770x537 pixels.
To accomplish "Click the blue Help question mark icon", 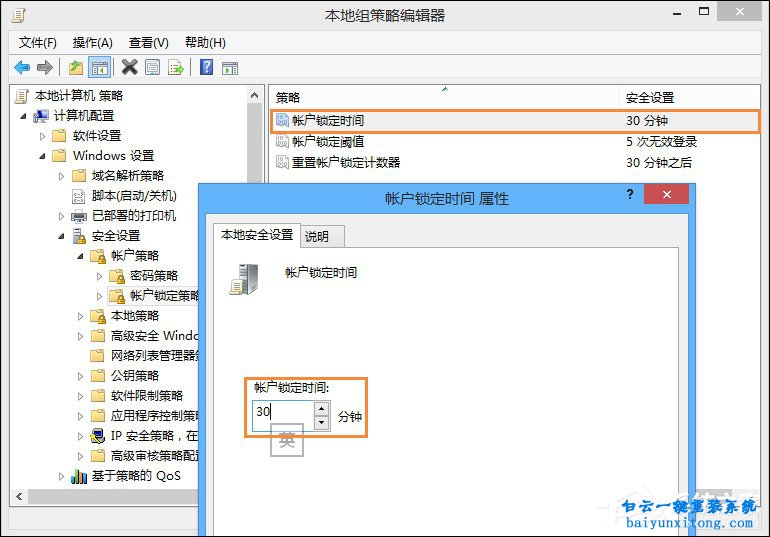I will pyautogui.click(x=207, y=67).
